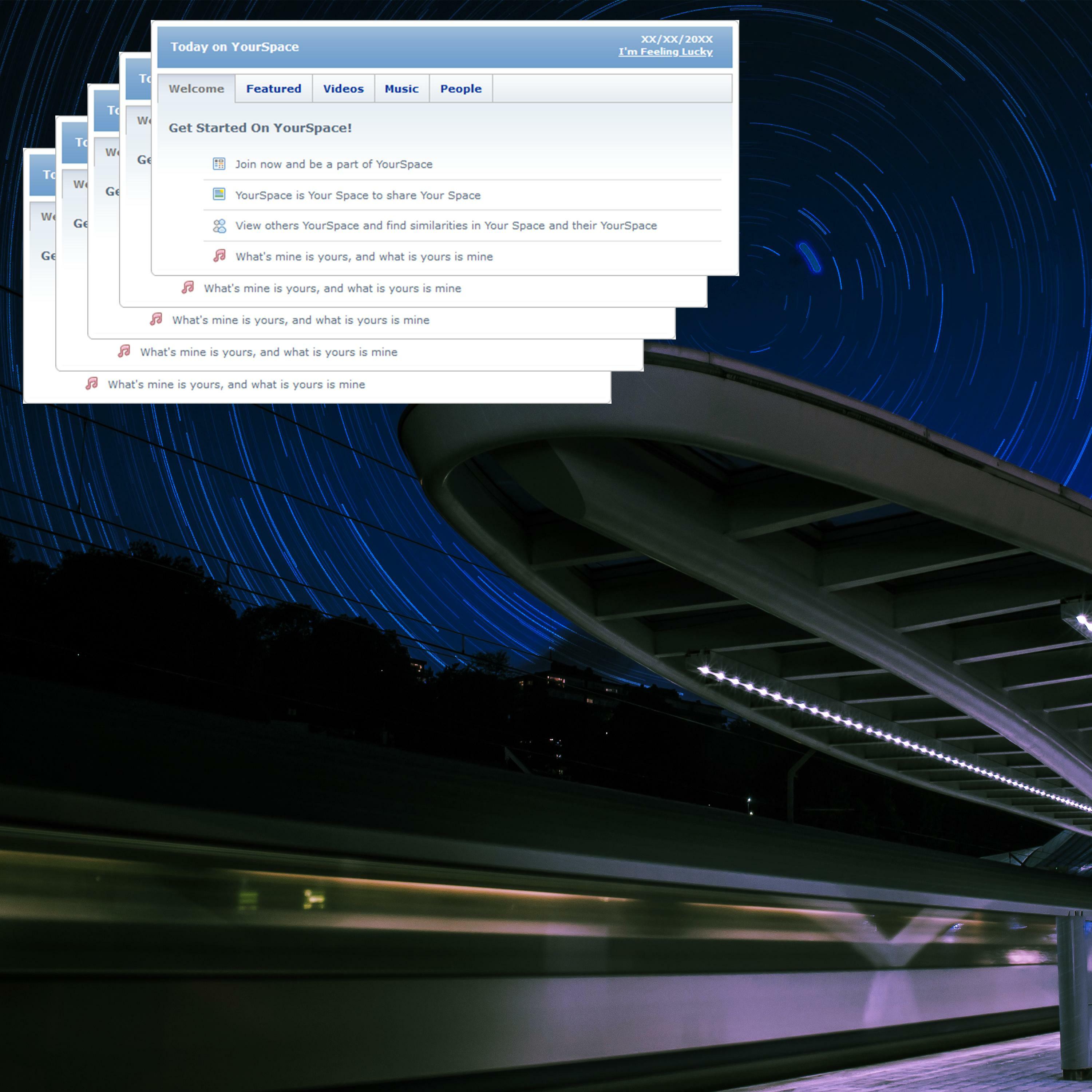Select the Welcome tab on the front panel

[196, 89]
